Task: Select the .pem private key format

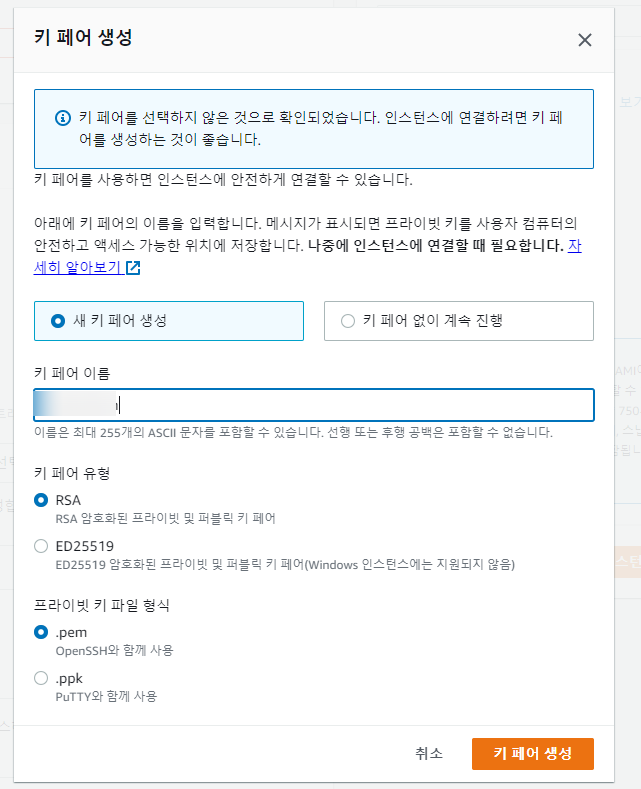Action: pyautogui.click(x=41, y=632)
